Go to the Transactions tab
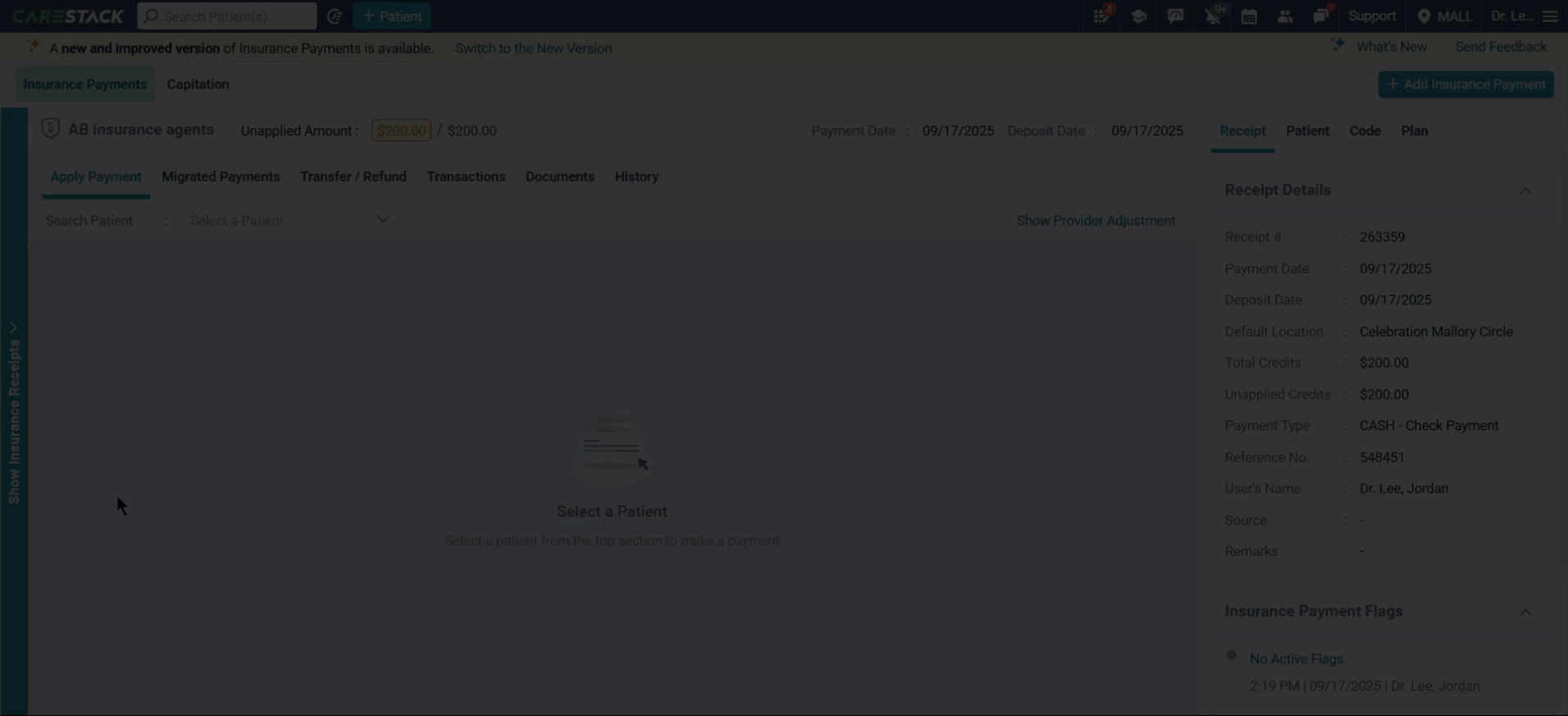The width and height of the screenshot is (1568, 716). coord(465,177)
